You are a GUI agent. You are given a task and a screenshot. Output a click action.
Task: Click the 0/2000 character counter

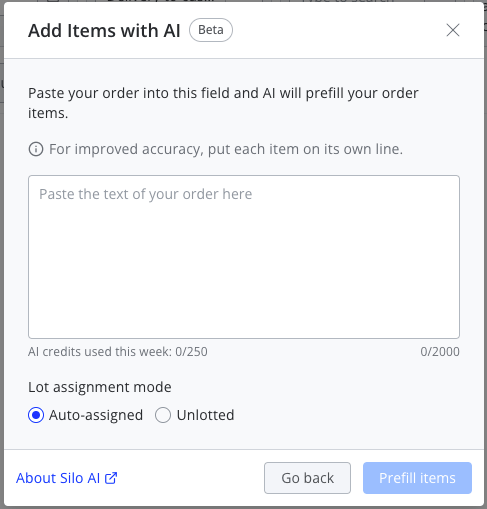click(440, 352)
